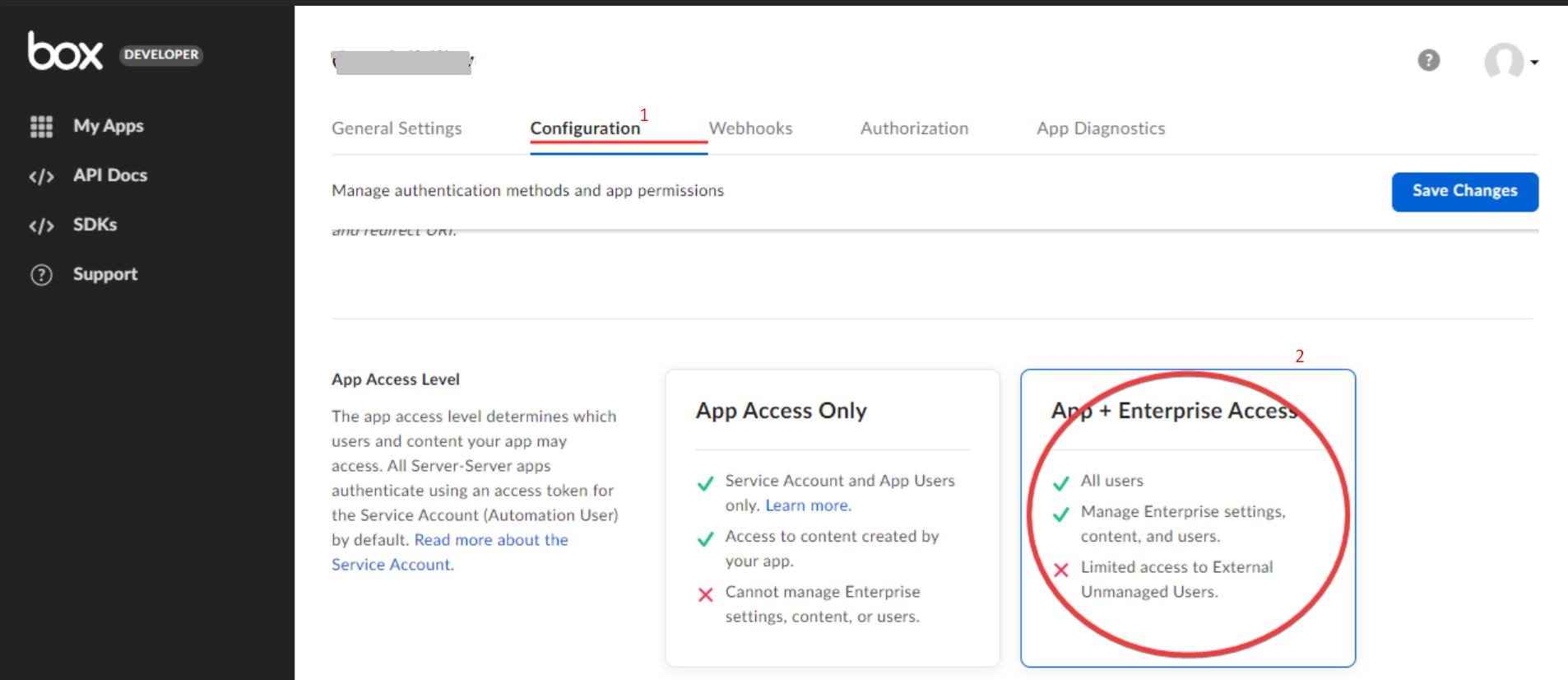Open the App Diagnostics tab
Viewport: 1568px width, 680px height.
[x=1100, y=128]
